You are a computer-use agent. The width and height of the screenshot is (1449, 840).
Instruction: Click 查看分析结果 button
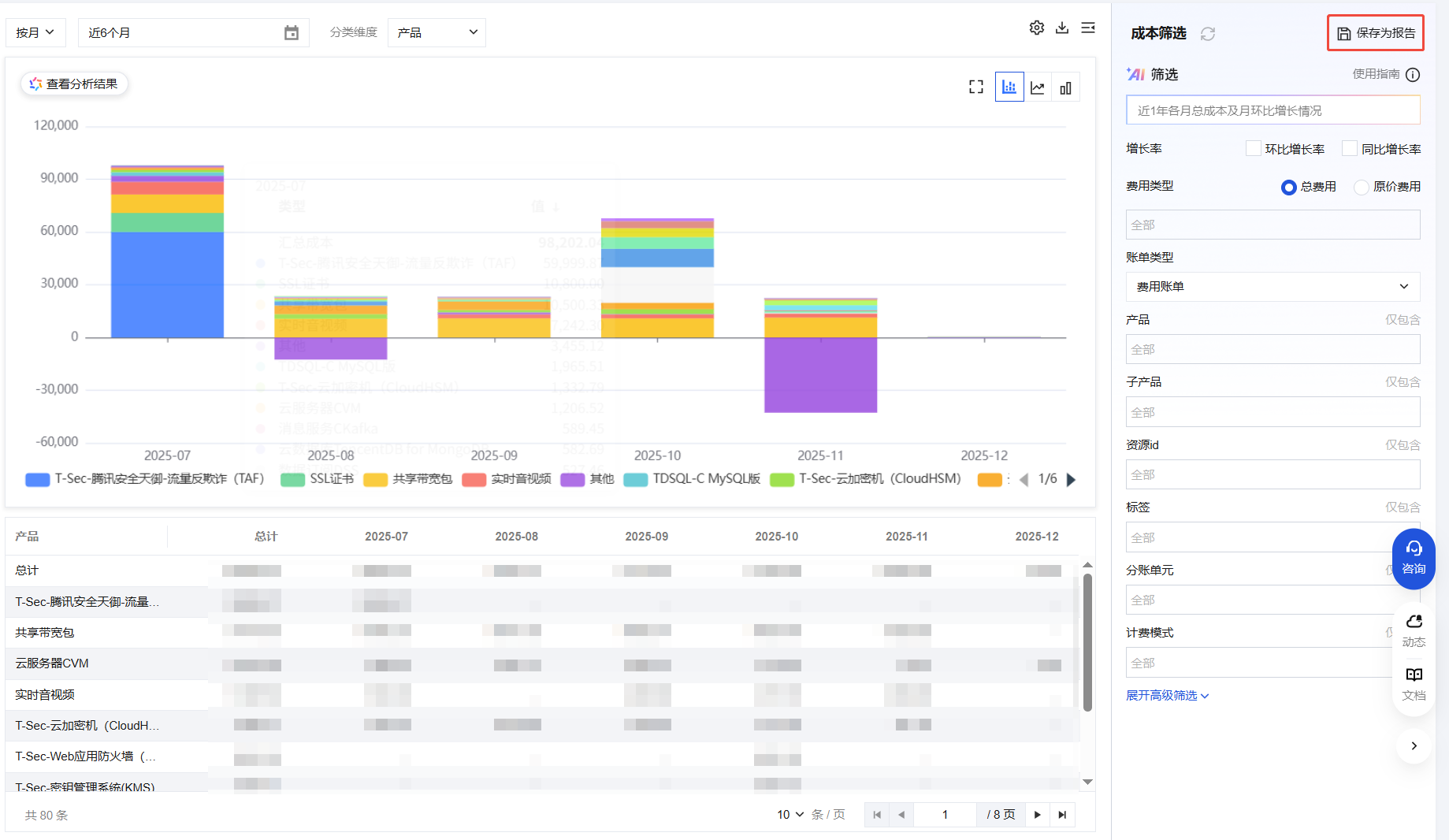pyautogui.click(x=74, y=84)
